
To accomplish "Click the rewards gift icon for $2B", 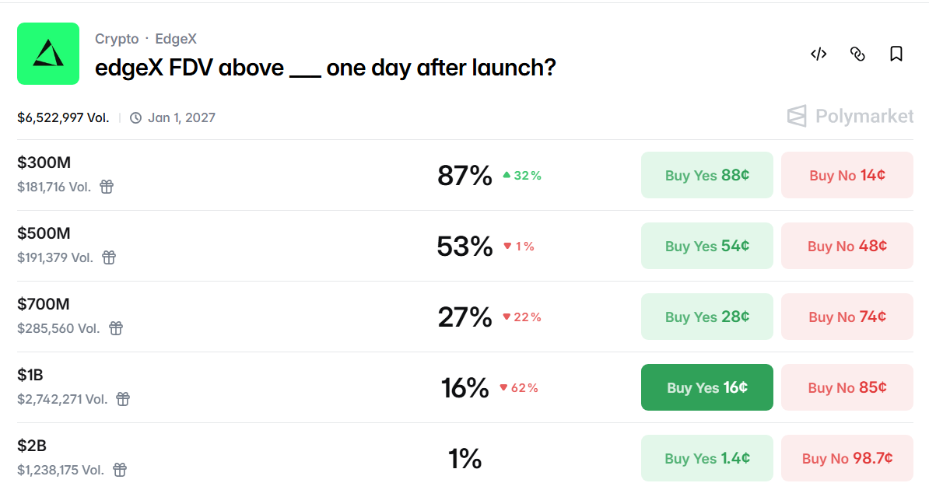I will tap(120, 470).
